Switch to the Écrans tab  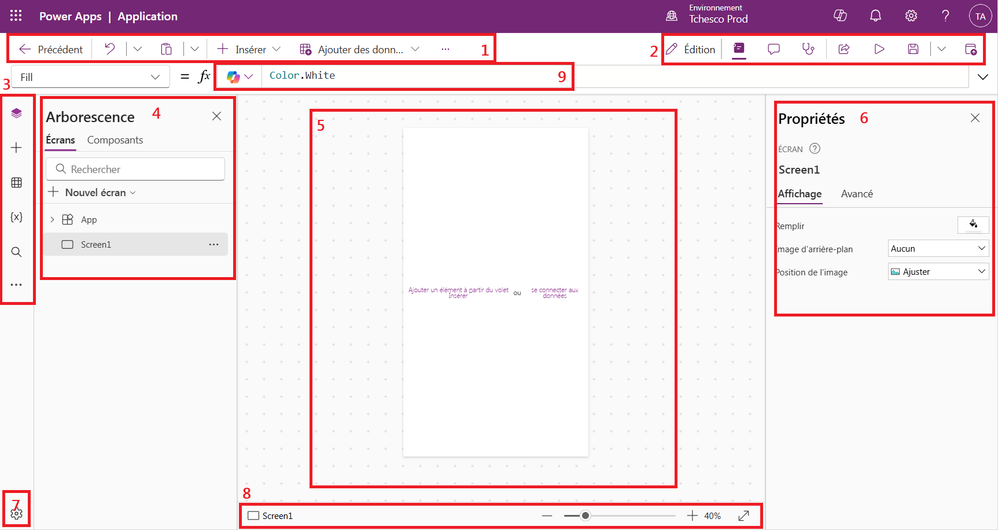click(x=60, y=140)
